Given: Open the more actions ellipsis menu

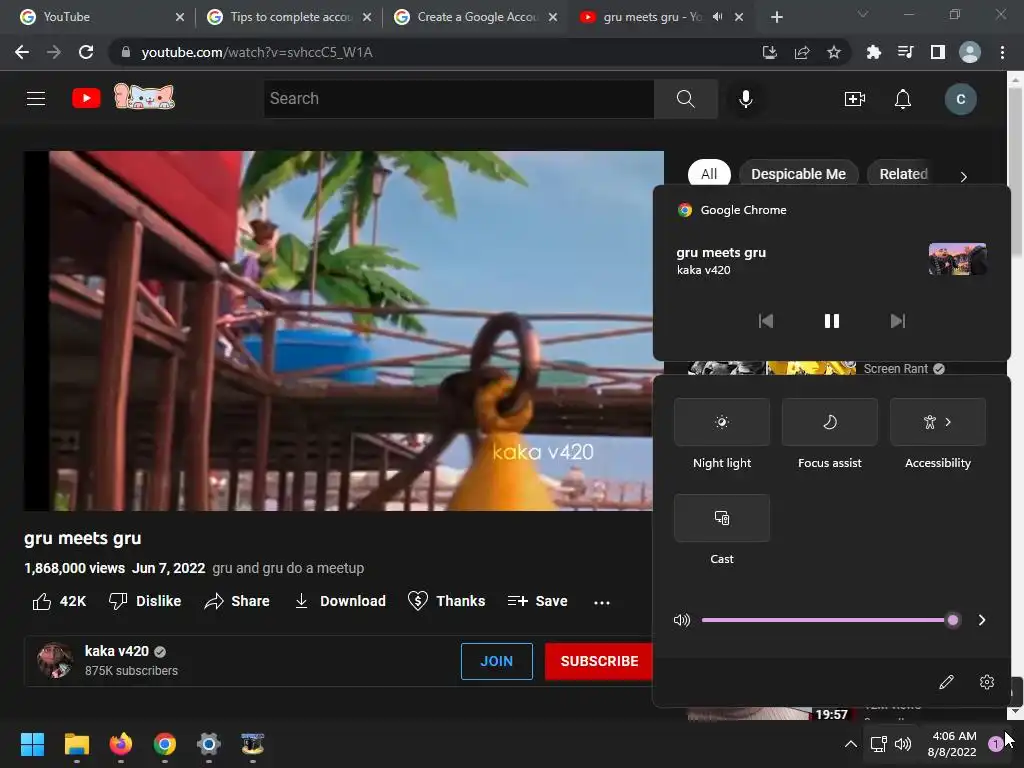Looking at the screenshot, I should point(602,602).
